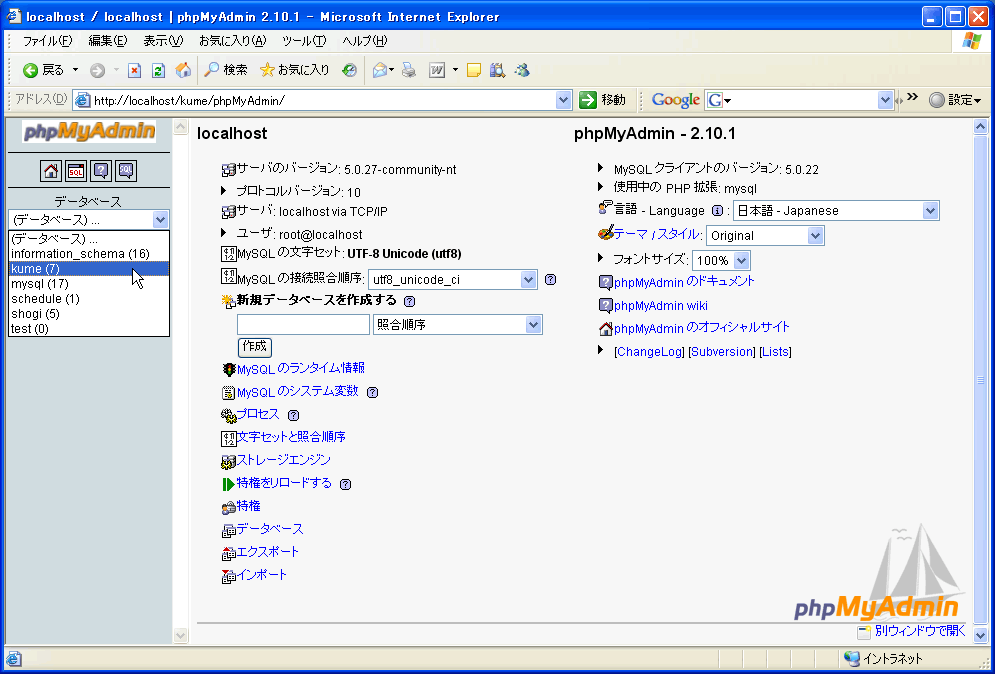The width and height of the screenshot is (995, 674).
Task: Click the address bar URL field
Action: pos(323,100)
